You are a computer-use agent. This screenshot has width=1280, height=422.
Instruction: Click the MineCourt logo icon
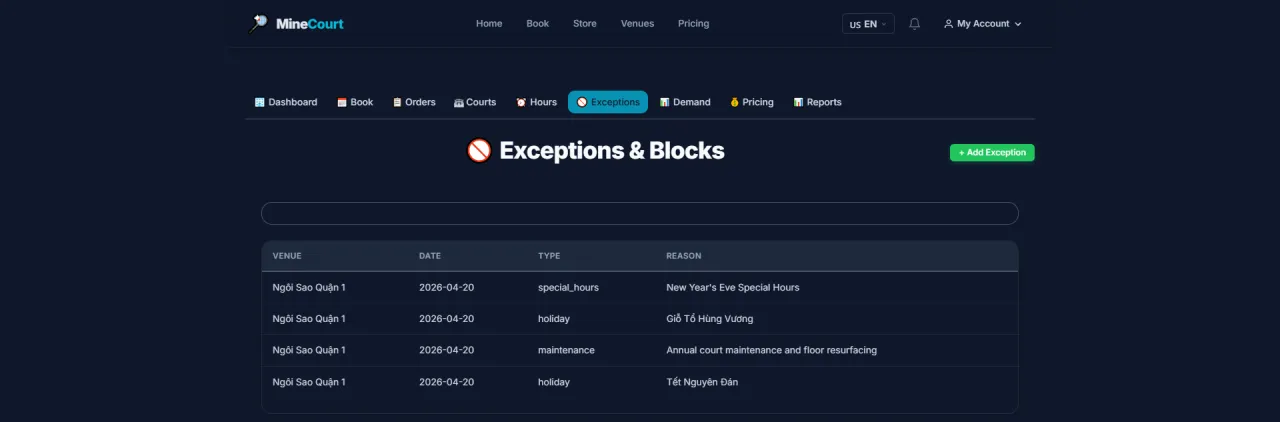point(258,23)
